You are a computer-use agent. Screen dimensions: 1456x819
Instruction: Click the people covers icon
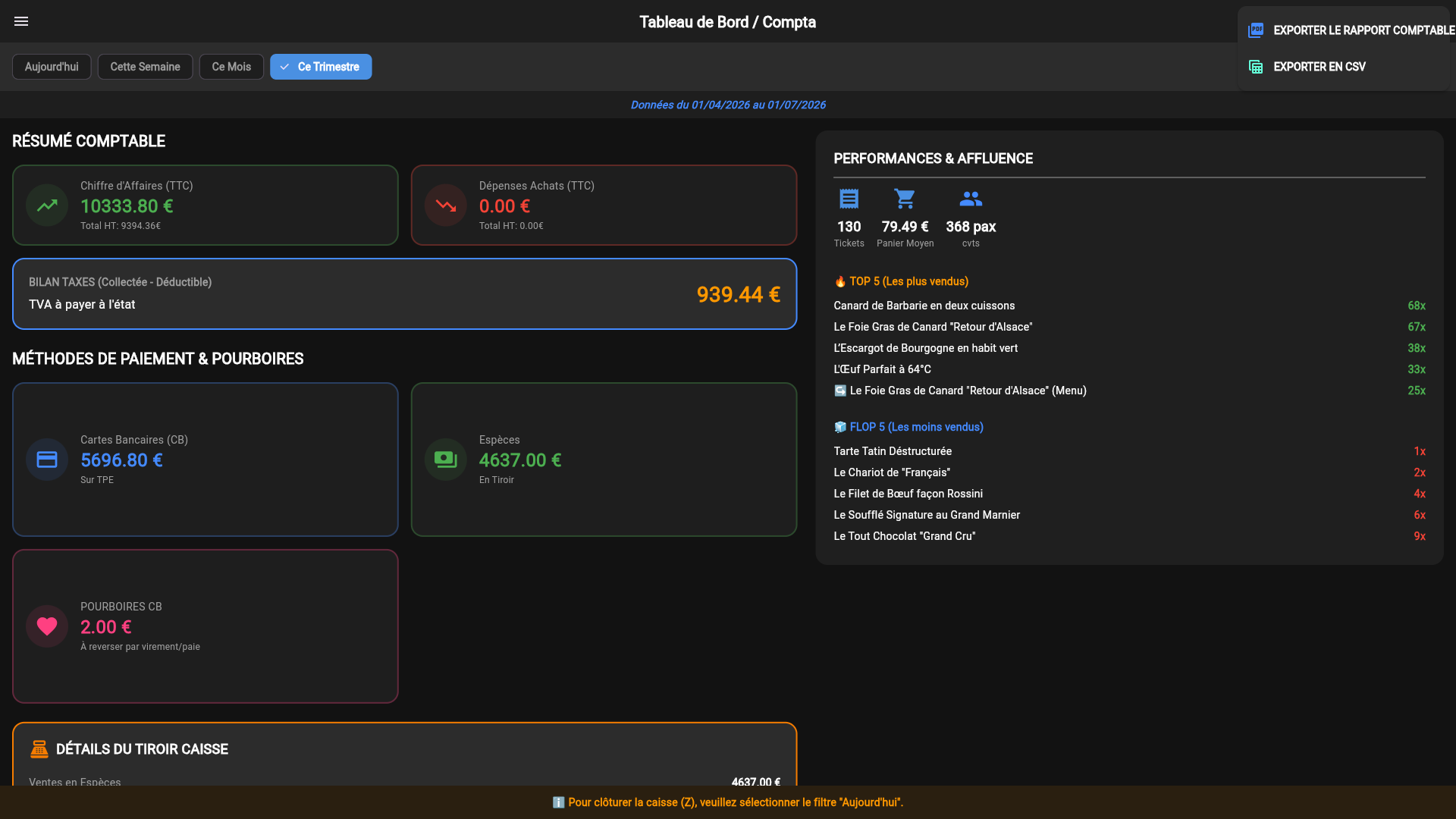click(x=971, y=199)
